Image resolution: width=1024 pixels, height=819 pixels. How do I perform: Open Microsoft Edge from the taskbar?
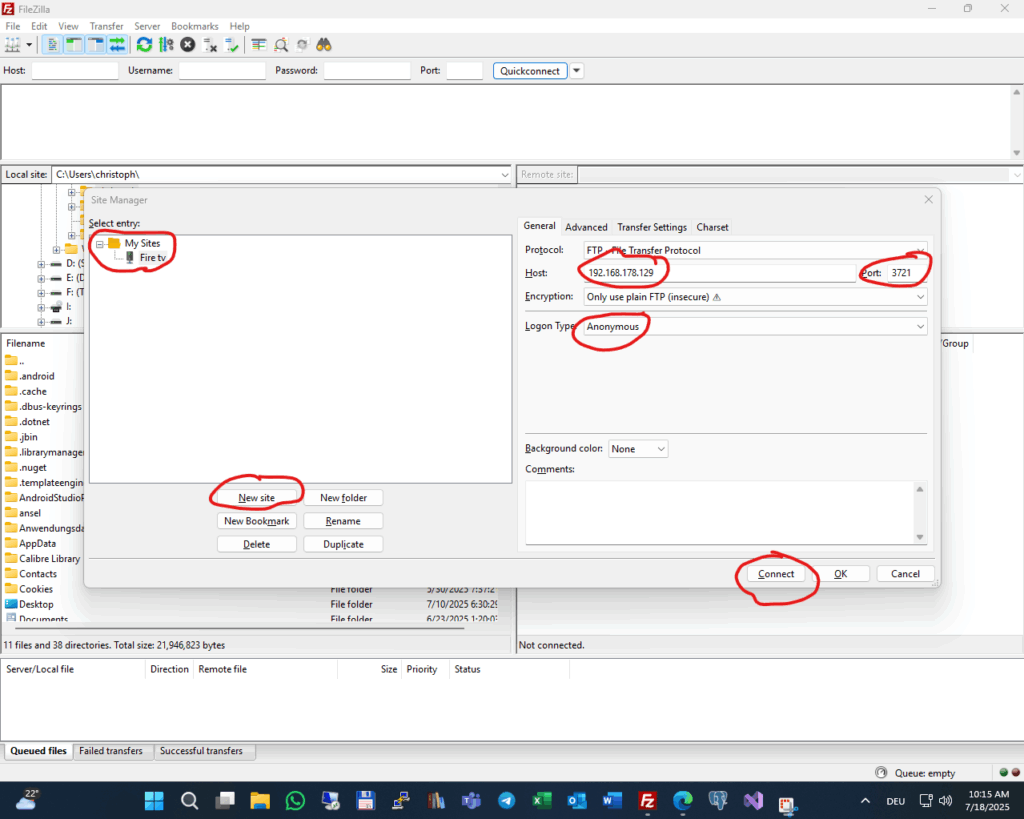[682, 801]
